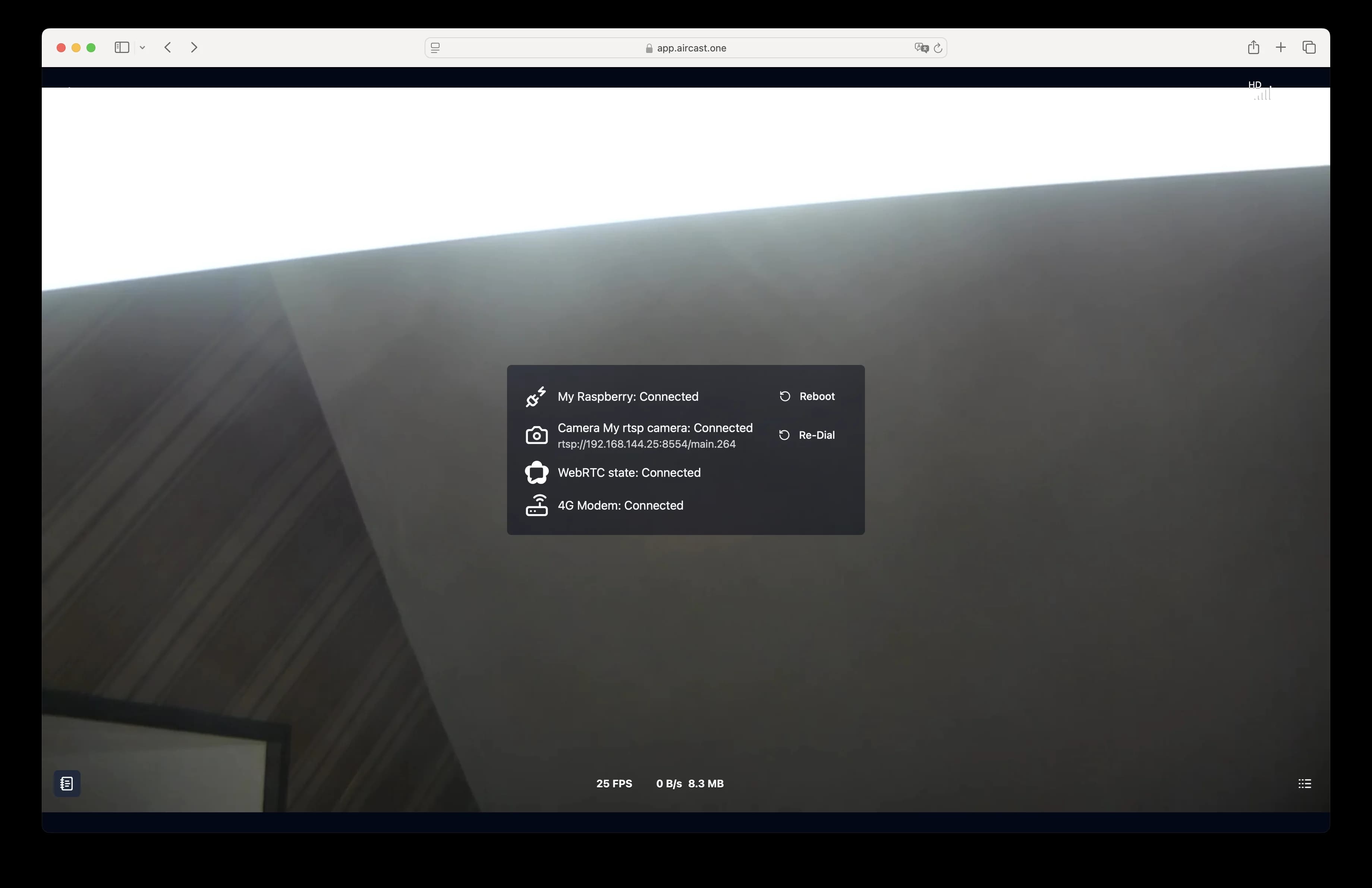1372x888 pixels.
Task: Open the stream list icon bottom right
Action: point(1305,783)
